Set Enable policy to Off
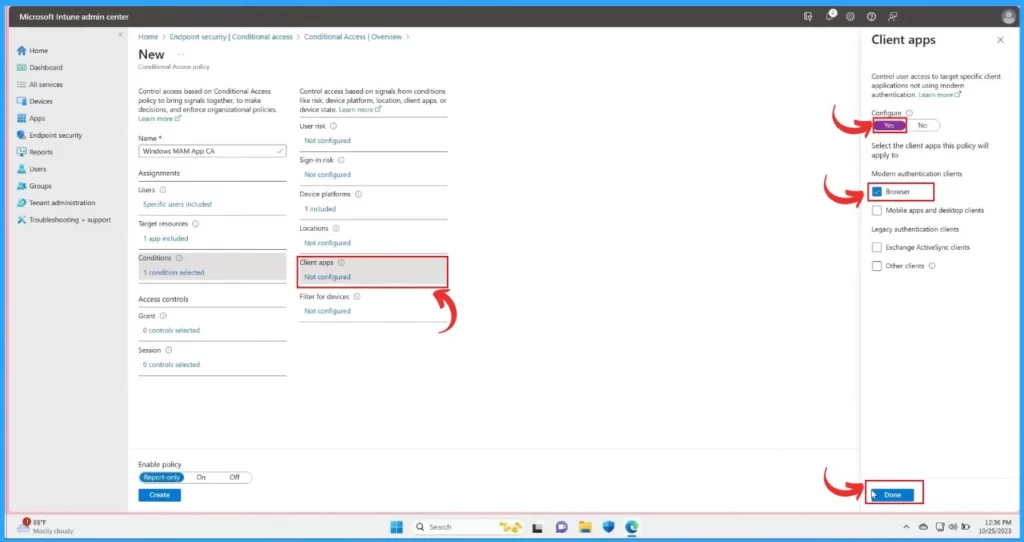Viewport: 1024px width, 542px height. 234,477
